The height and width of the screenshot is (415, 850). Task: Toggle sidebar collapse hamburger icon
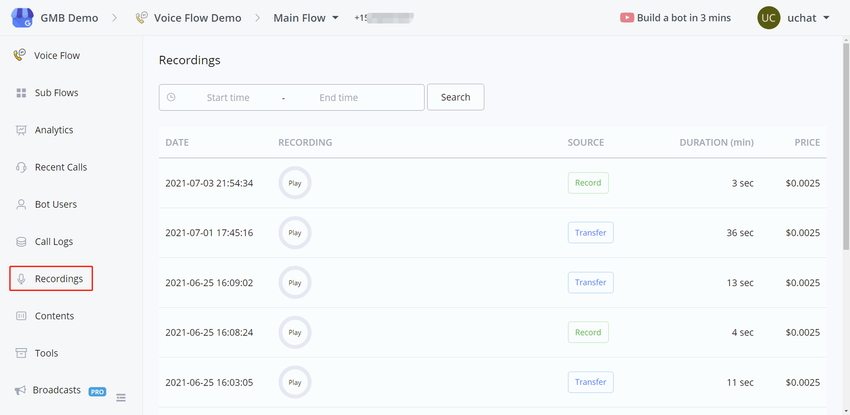coord(121,398)
